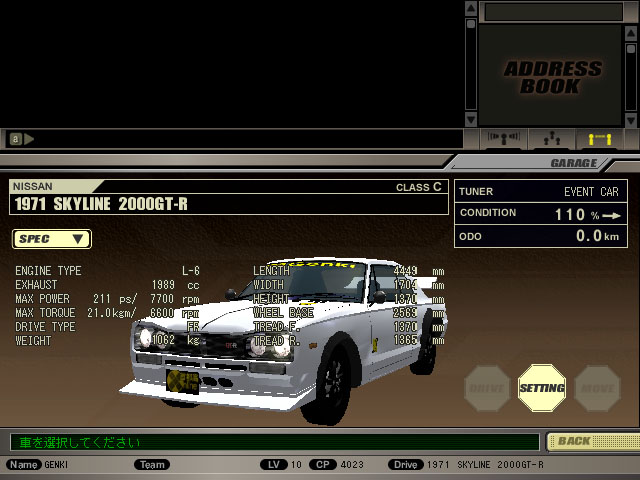Image resolution: width=640 pixels, height=480 pixels.
Task: Click the CONDITION '110 %' value
Action: [577, 214]
